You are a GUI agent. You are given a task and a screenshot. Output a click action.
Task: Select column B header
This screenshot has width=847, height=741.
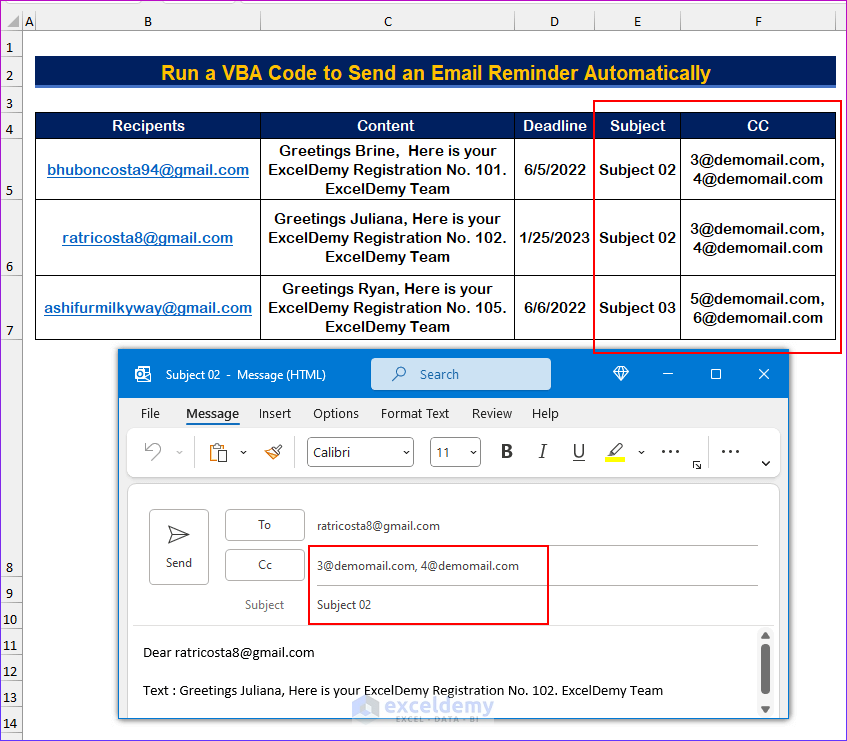147,22
